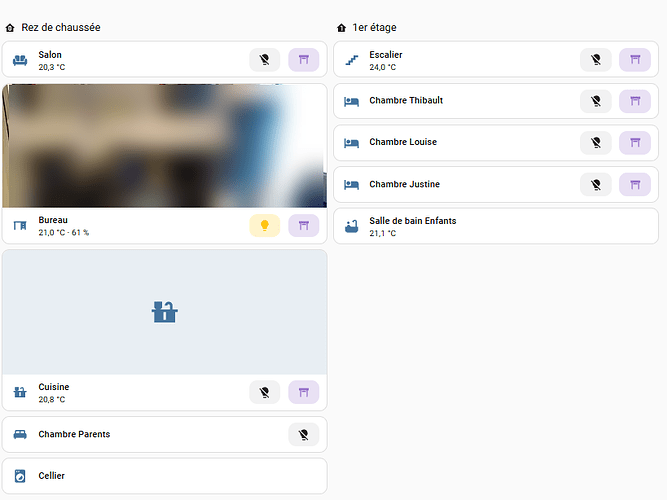Click the Bureau desk icon
The width and height of the screenshot is (667, 500).
click(20, 226)
